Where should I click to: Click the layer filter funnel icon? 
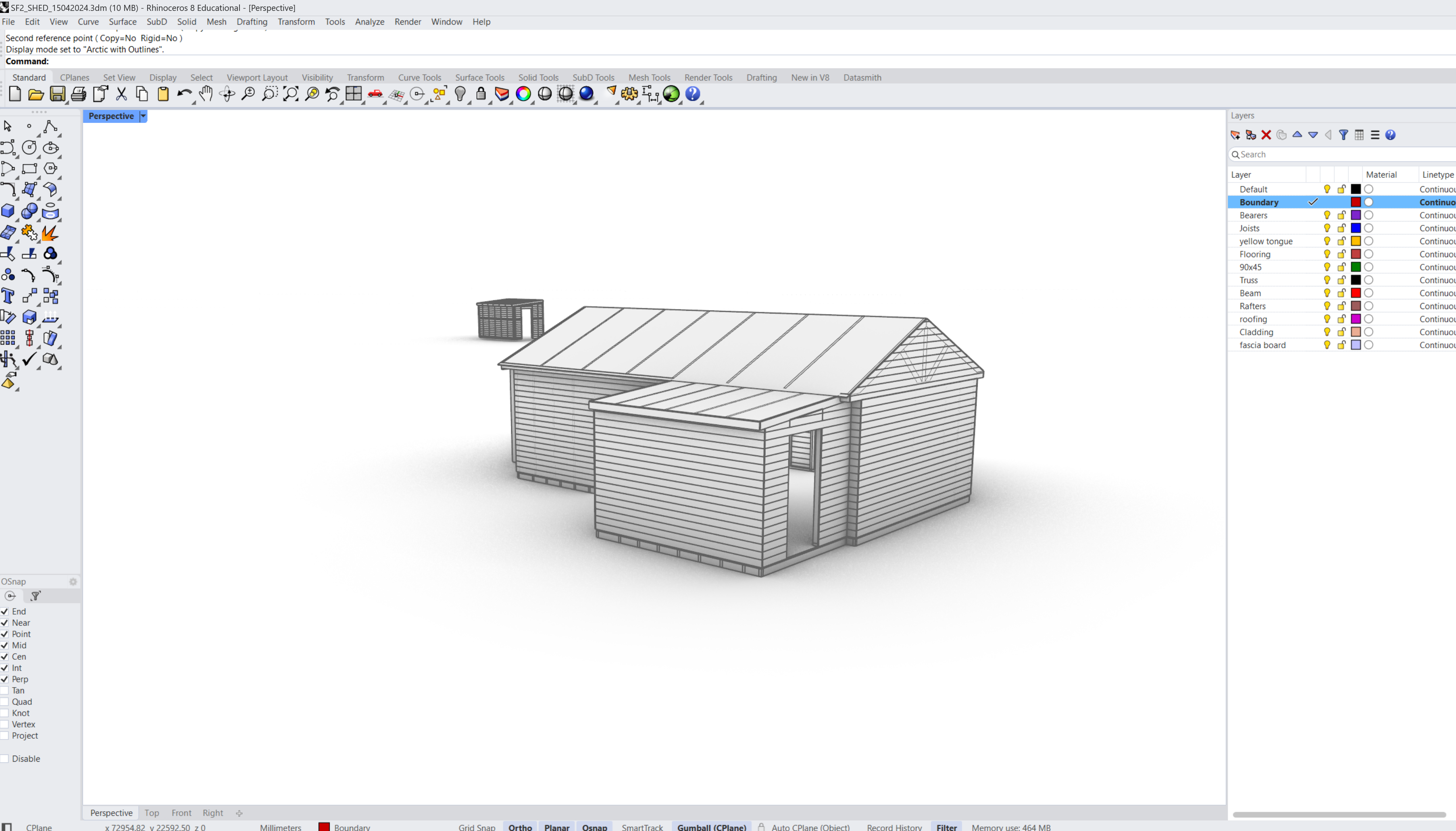click(x=1344, y=135)
